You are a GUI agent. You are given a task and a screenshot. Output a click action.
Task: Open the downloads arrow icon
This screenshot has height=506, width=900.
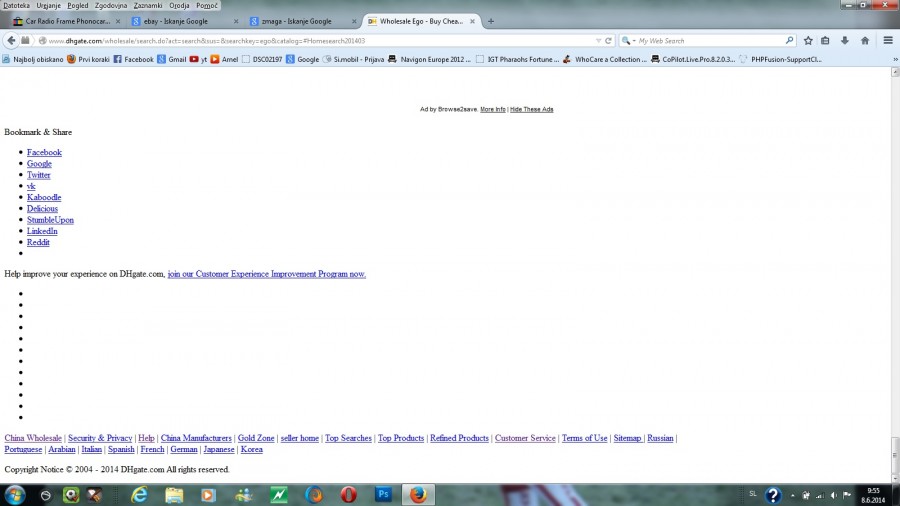point(845,41)
